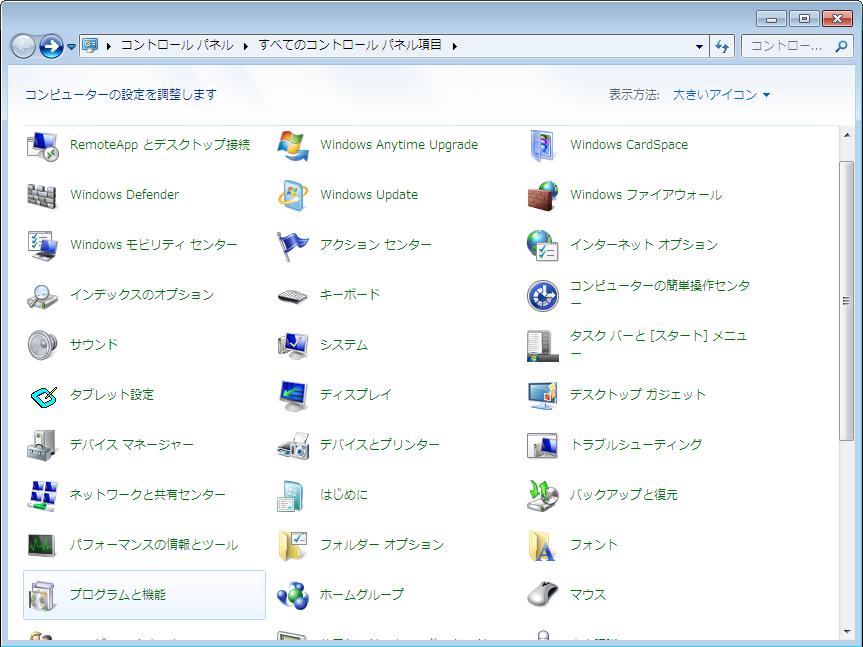Click the キーボード text label
This screenshot has height=647, width=863.
(350, 294)
